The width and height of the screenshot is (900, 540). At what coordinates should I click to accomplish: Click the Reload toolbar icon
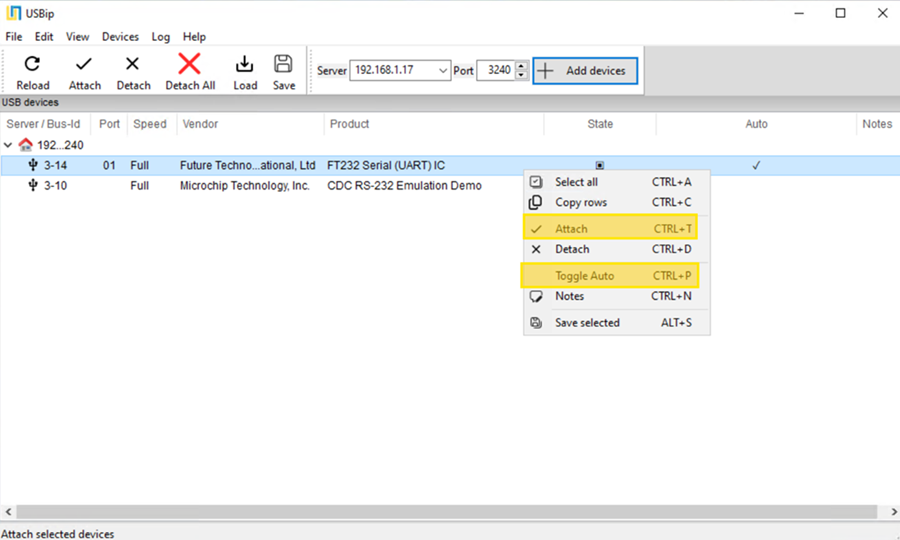coord(32,65)
